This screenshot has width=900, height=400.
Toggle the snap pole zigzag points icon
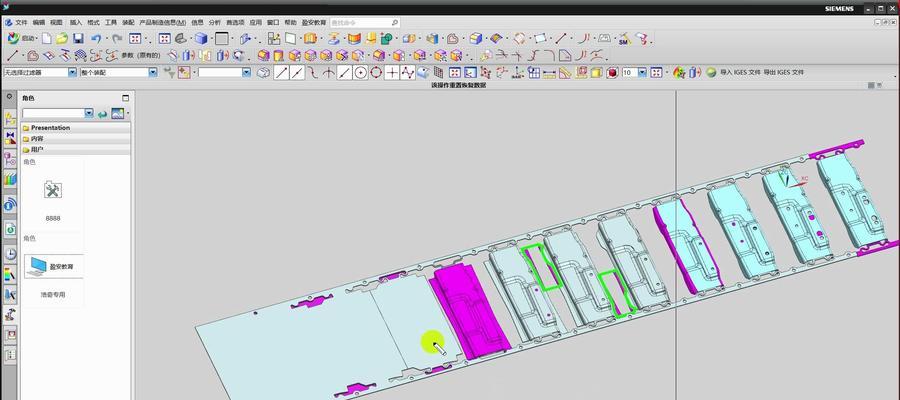point(408,72)
